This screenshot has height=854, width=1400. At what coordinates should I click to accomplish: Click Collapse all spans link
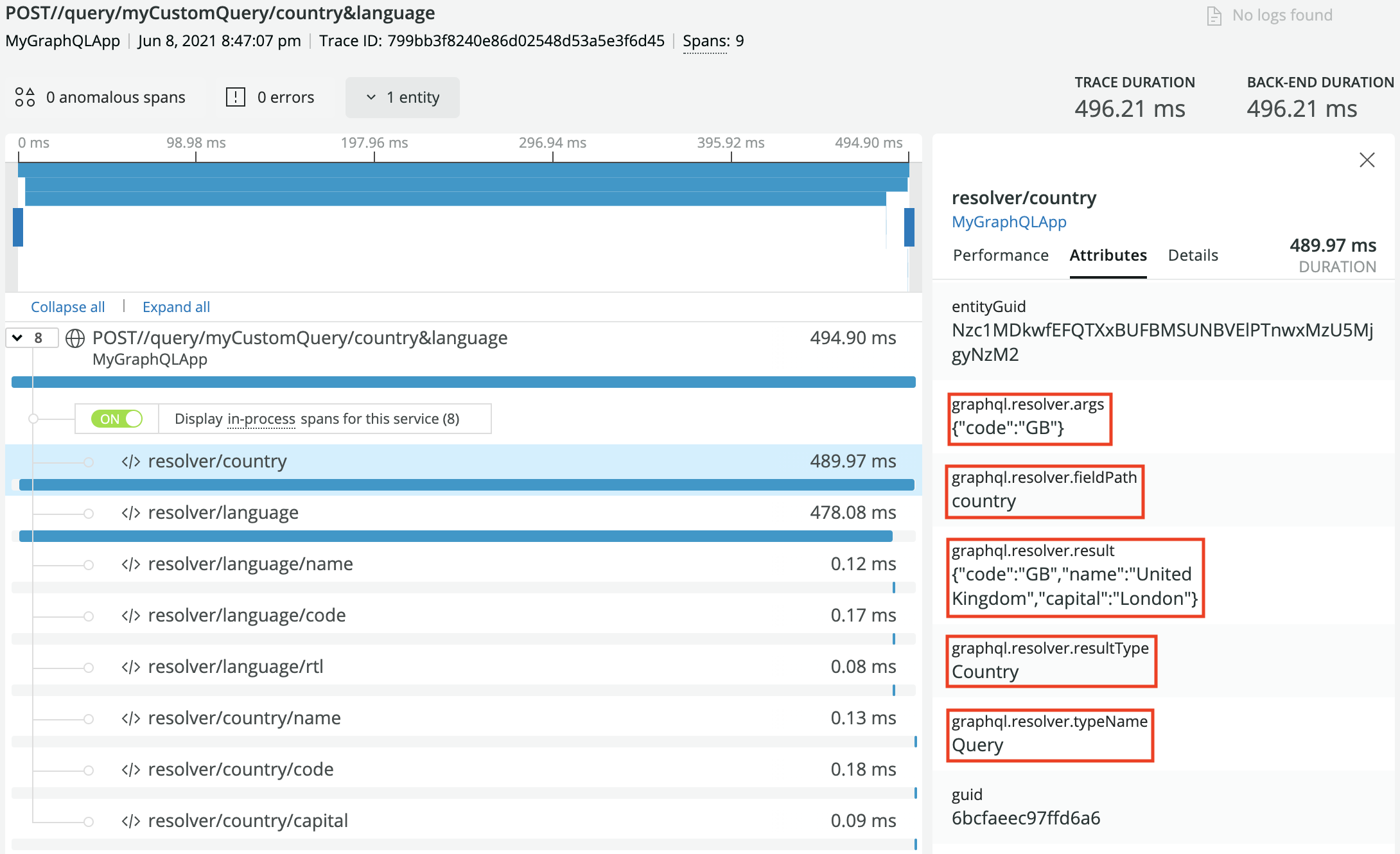[68, 307]
